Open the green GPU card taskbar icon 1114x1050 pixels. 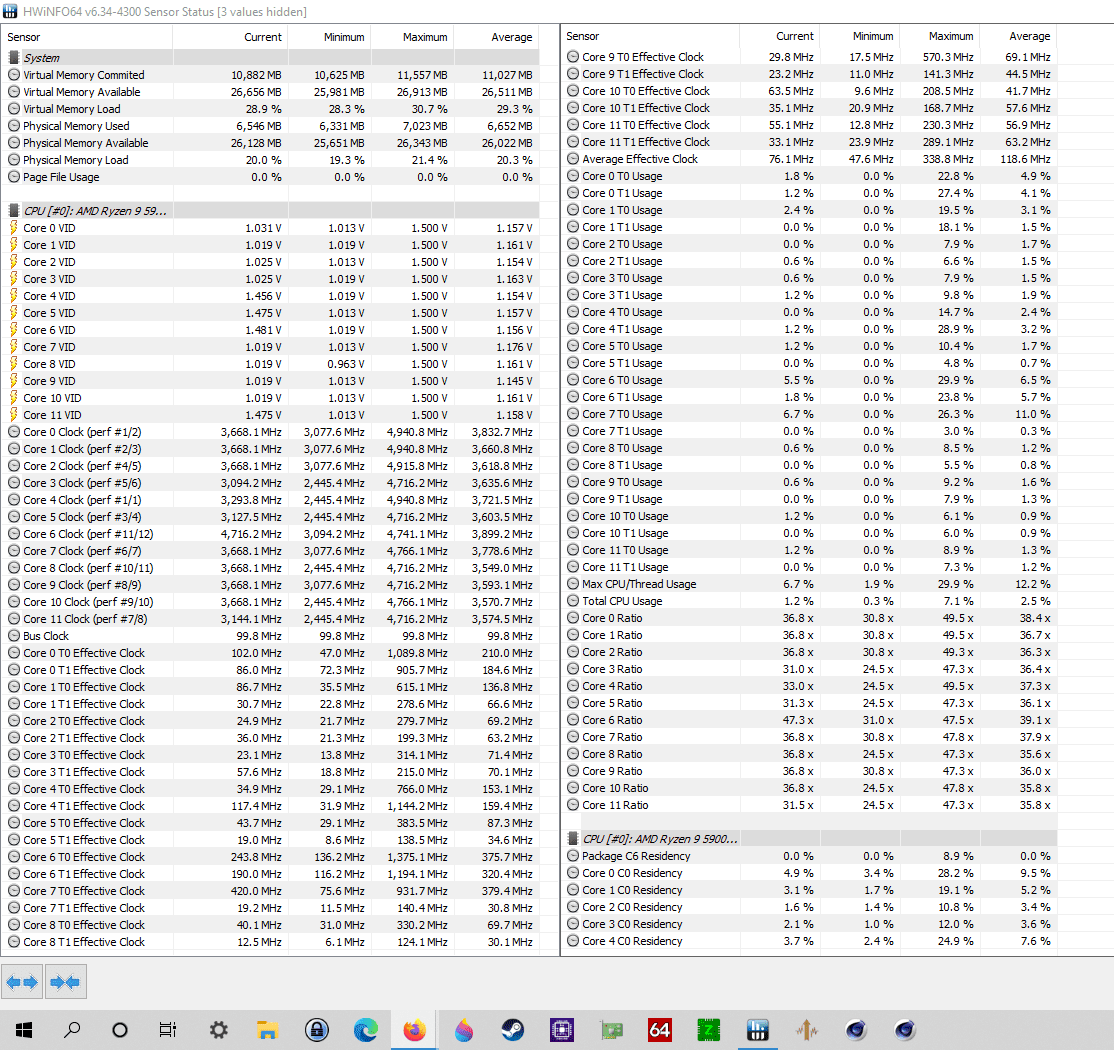pyautogui.click(x=611, y=1029)
